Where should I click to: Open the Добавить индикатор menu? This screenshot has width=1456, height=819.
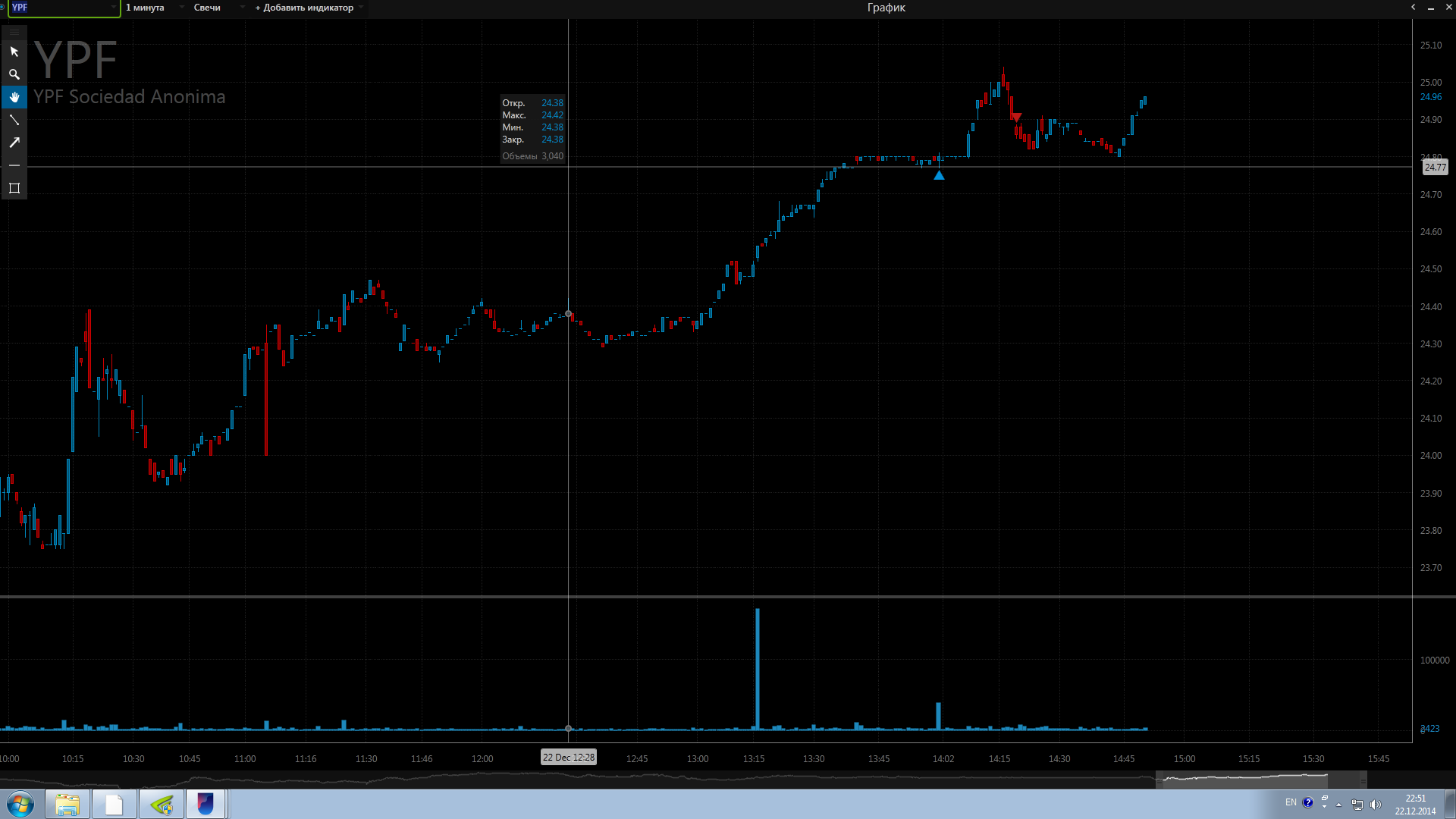[309, 8]
